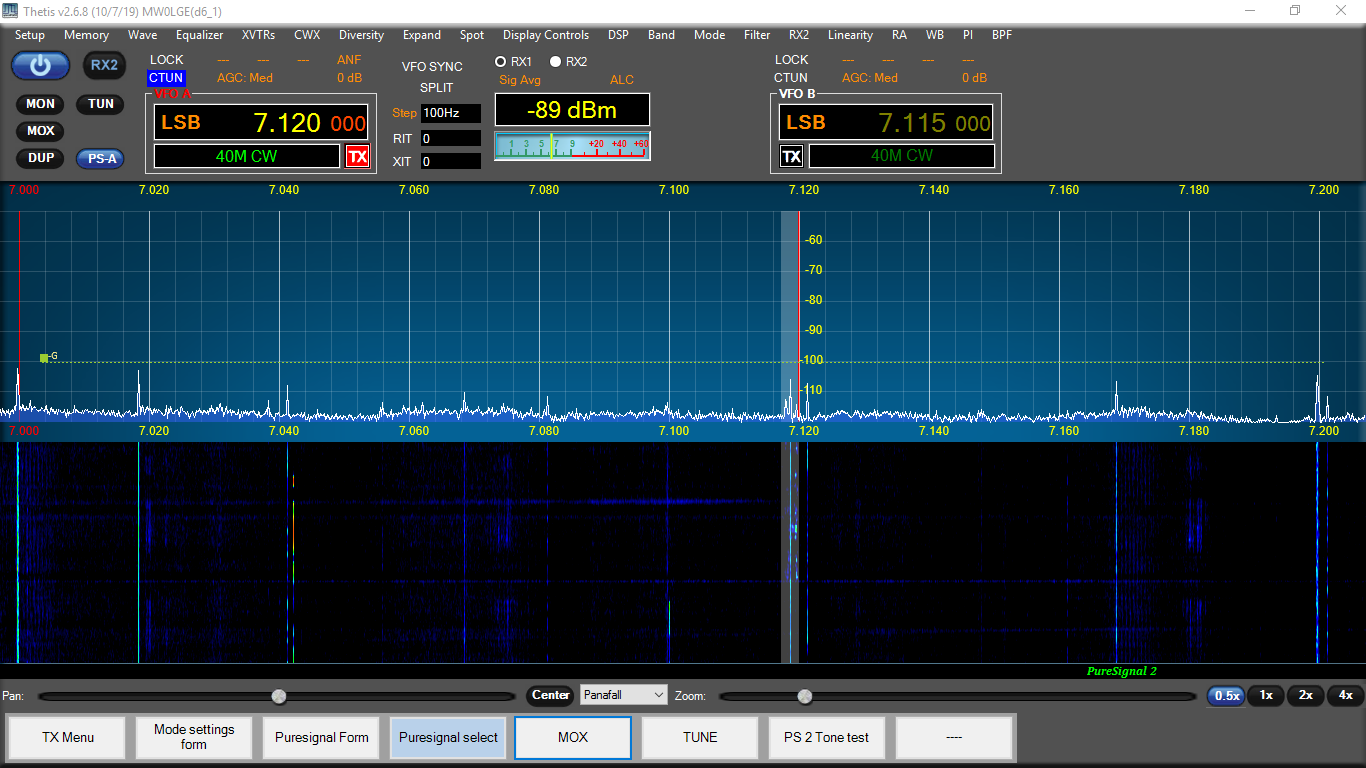1366x768 pixels.
Task: Click AGC: Med label for VFO B
Action: click(870, 78)
